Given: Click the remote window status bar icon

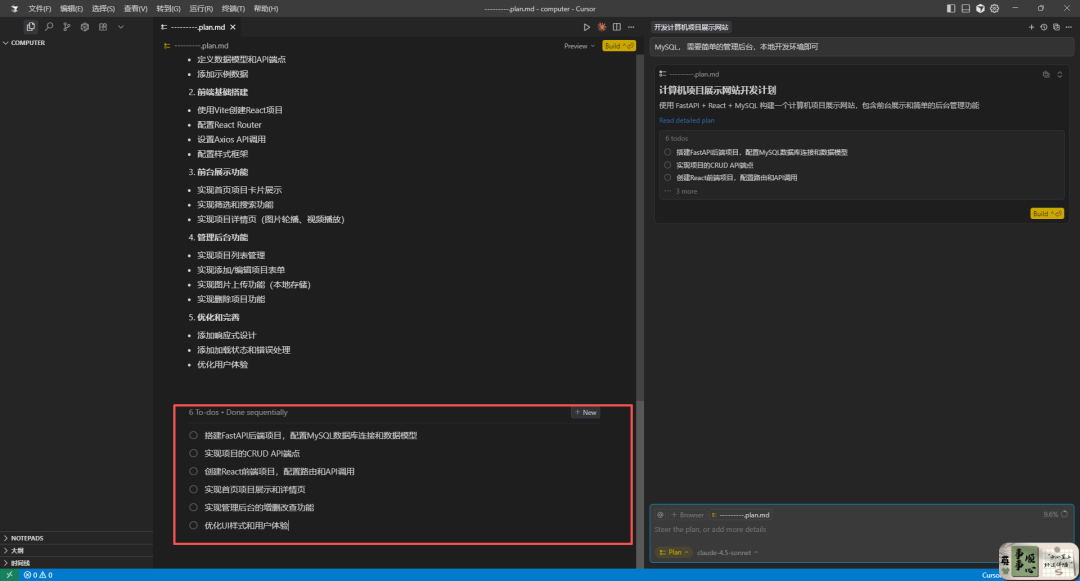Looking at the screenshot, I should [9, 575].
